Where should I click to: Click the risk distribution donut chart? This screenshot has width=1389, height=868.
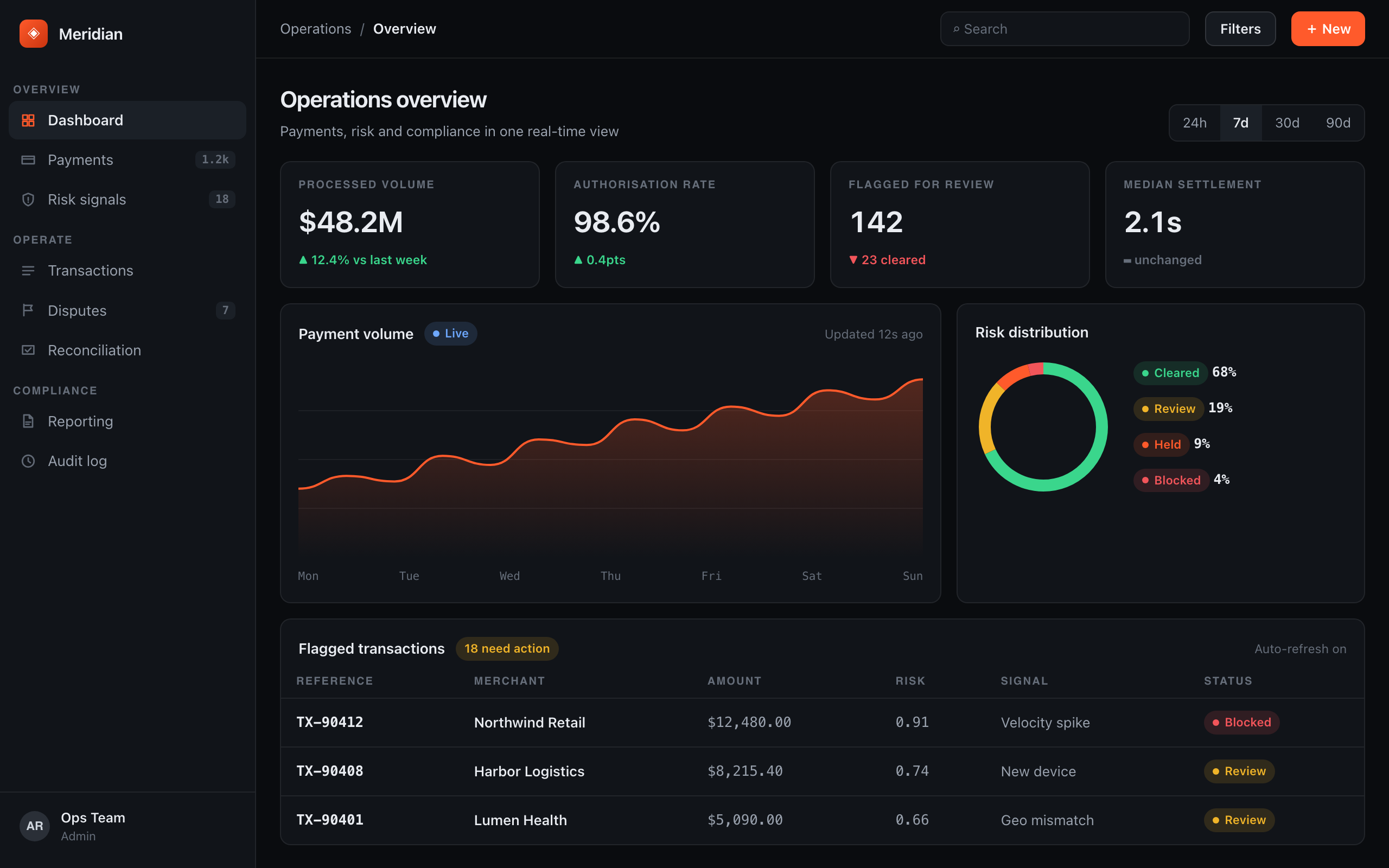tap(1043, 426)
